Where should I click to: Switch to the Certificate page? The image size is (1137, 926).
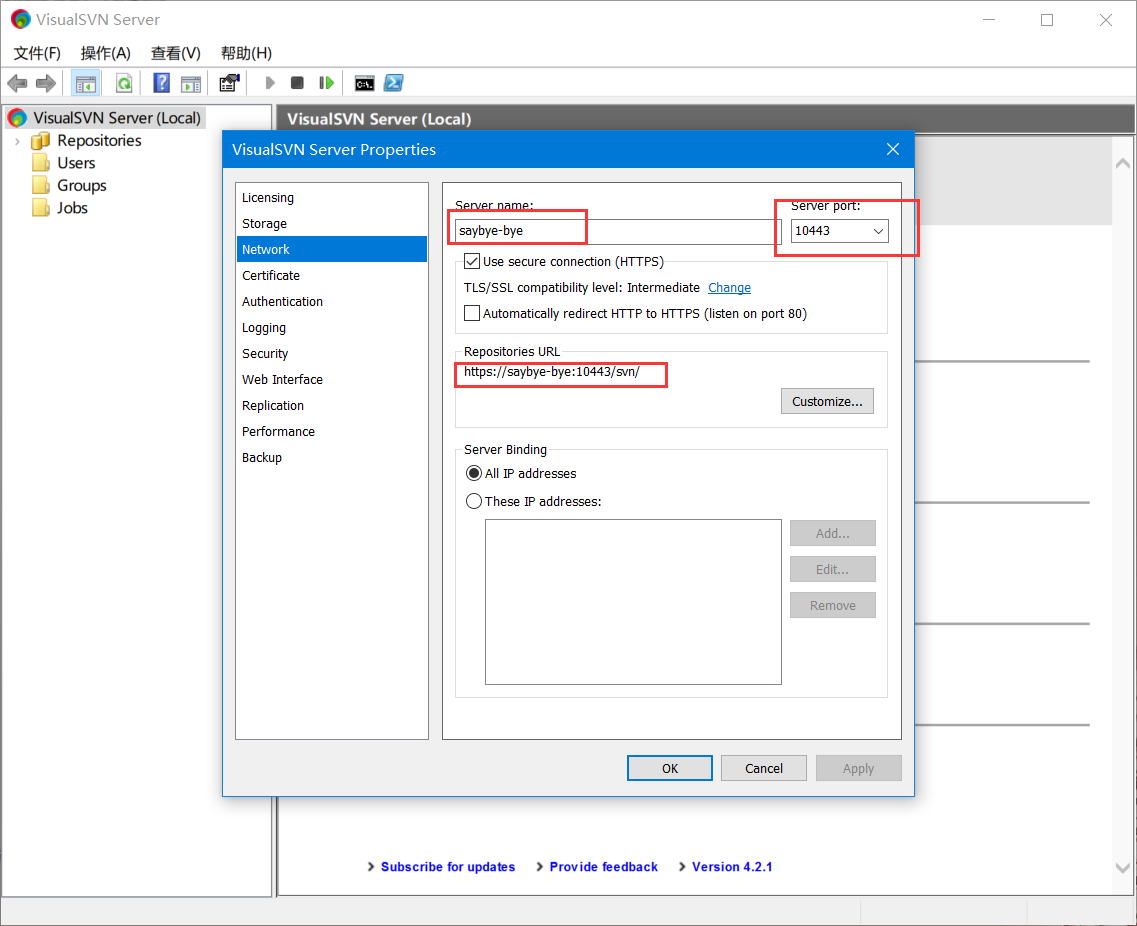(331, 276)
